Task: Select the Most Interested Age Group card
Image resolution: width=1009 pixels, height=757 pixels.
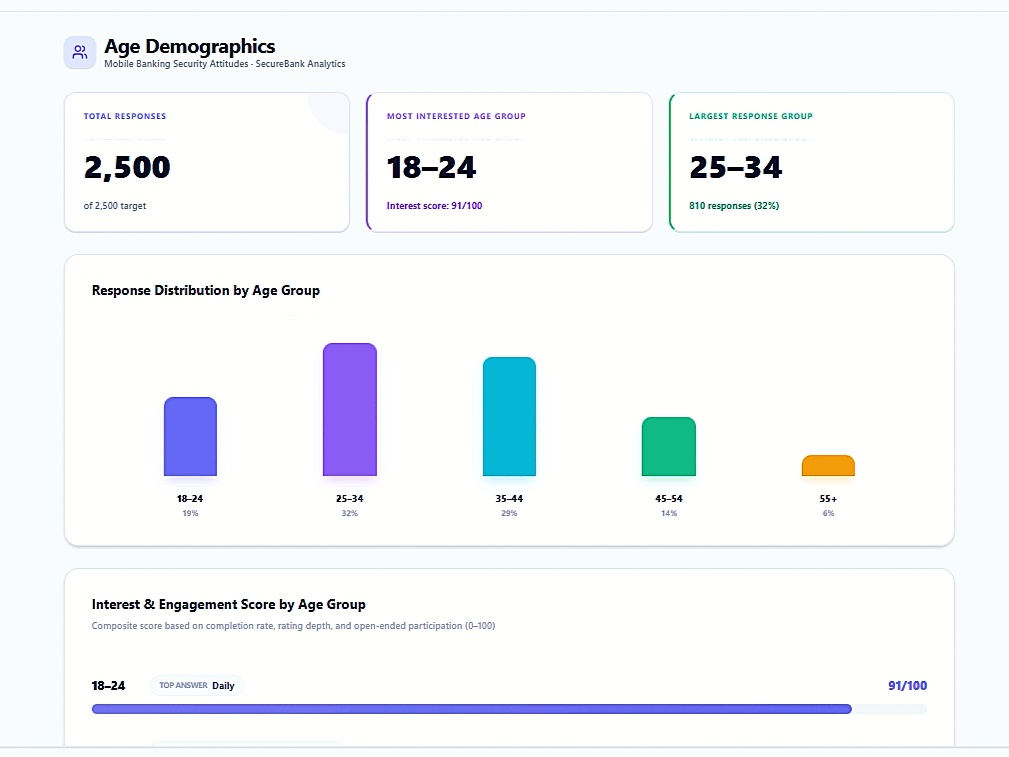Action: click(x=509, y=162)
